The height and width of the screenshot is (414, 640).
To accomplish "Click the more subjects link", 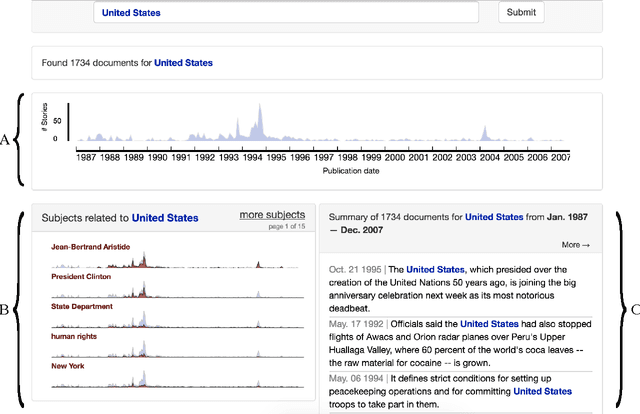I will coord(272,215).
